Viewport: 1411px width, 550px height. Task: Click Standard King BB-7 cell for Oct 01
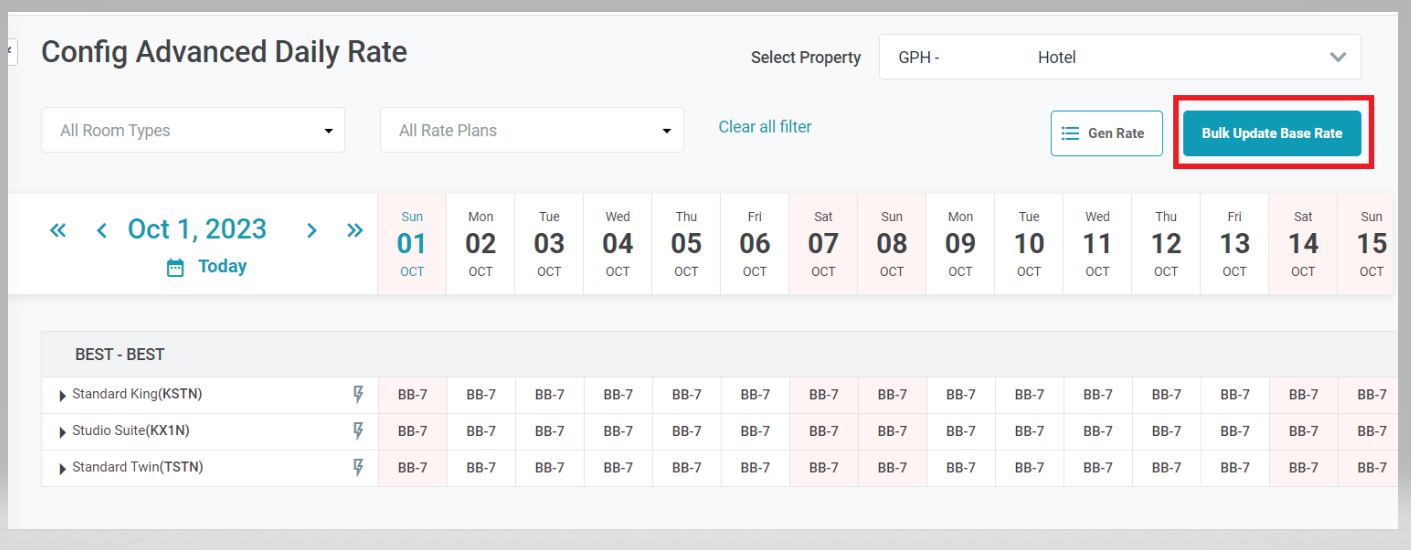[412, 395]
